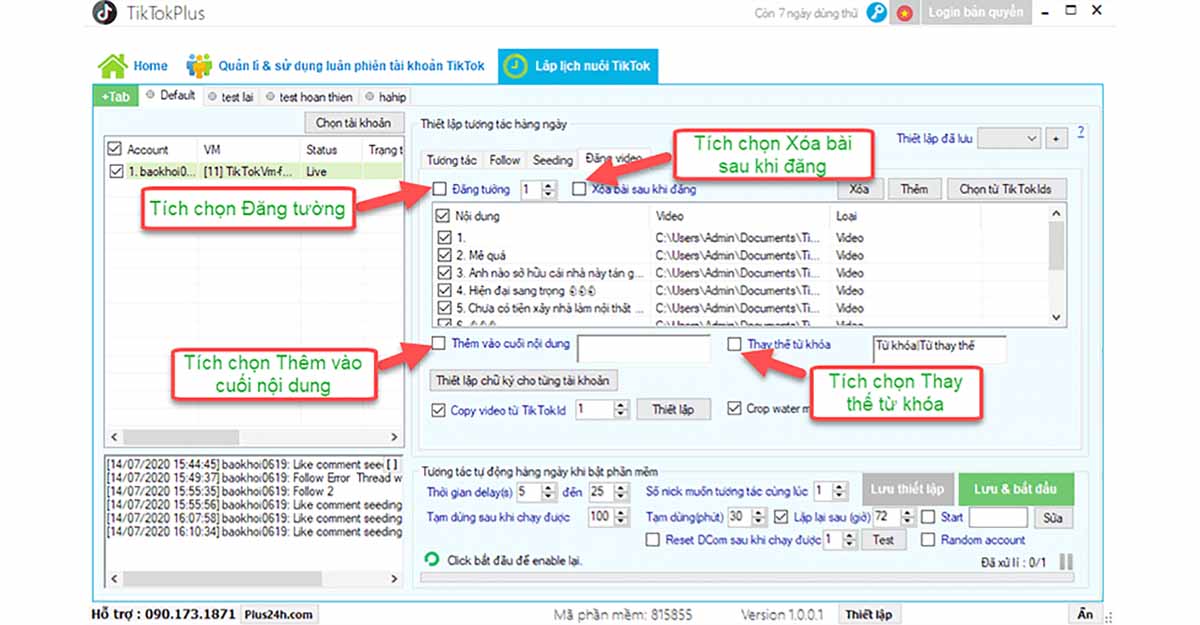Click the Xóa button

[859, 189]
